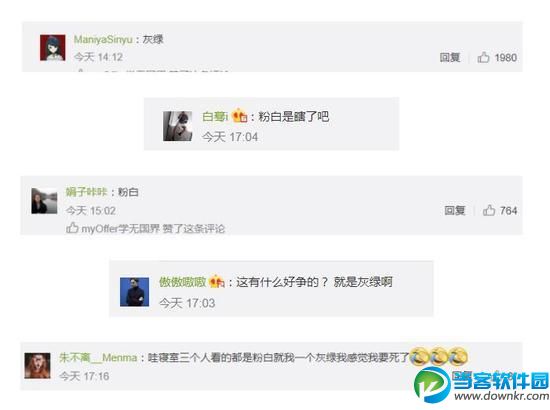The width and height of the screenshot is (550, 410).
Task: Open 朱不离__Menma's avatar photo
Action: [37, 365]
